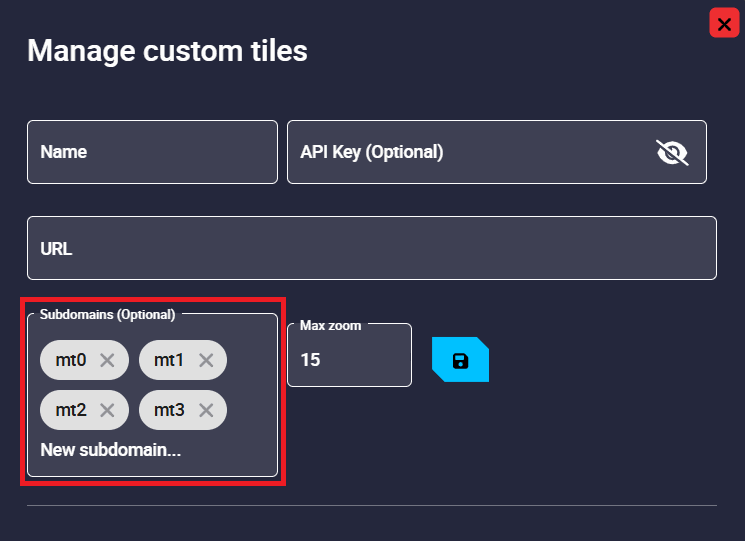The width and height of the screenshot is (745, 541).
Task: Click into the Name field
Action: coord(152,152)
